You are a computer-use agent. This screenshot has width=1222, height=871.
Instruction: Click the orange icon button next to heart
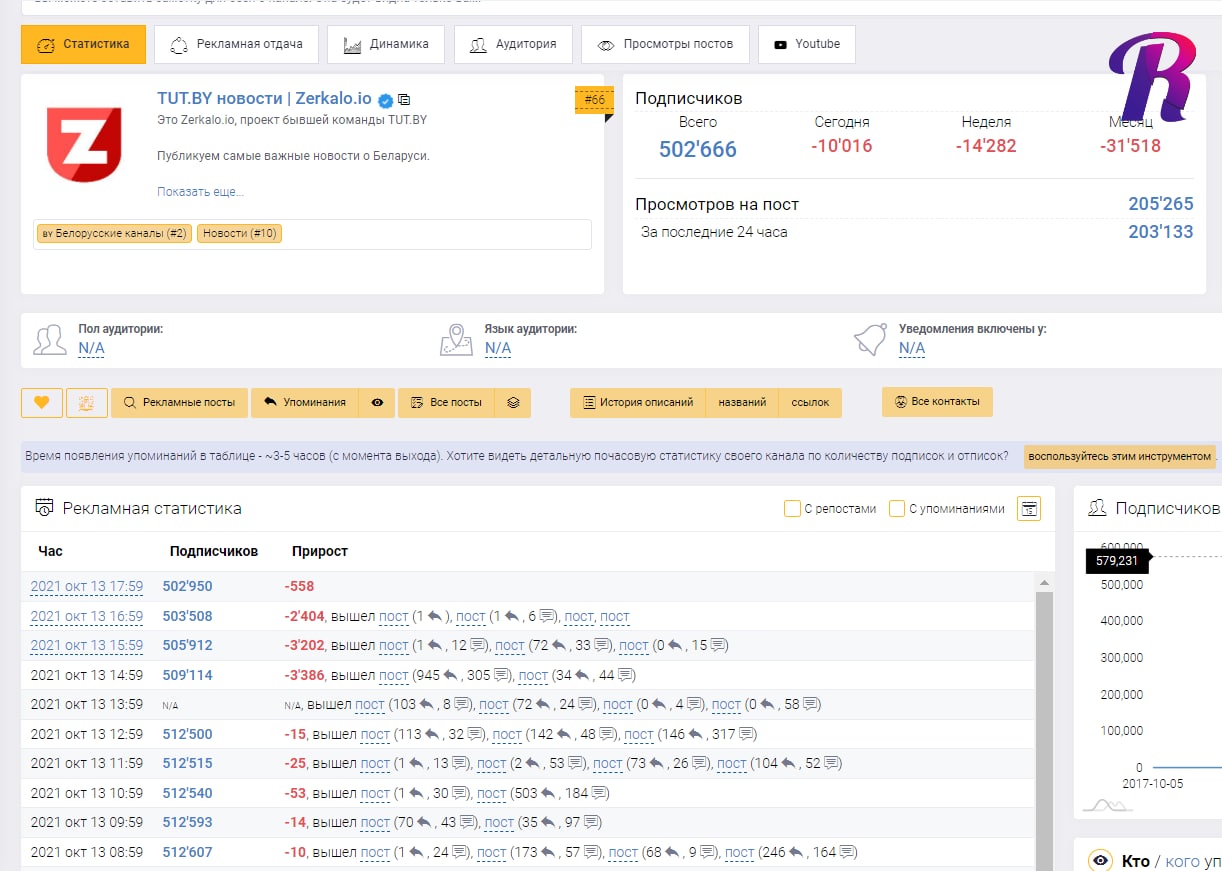coord(87,403)
